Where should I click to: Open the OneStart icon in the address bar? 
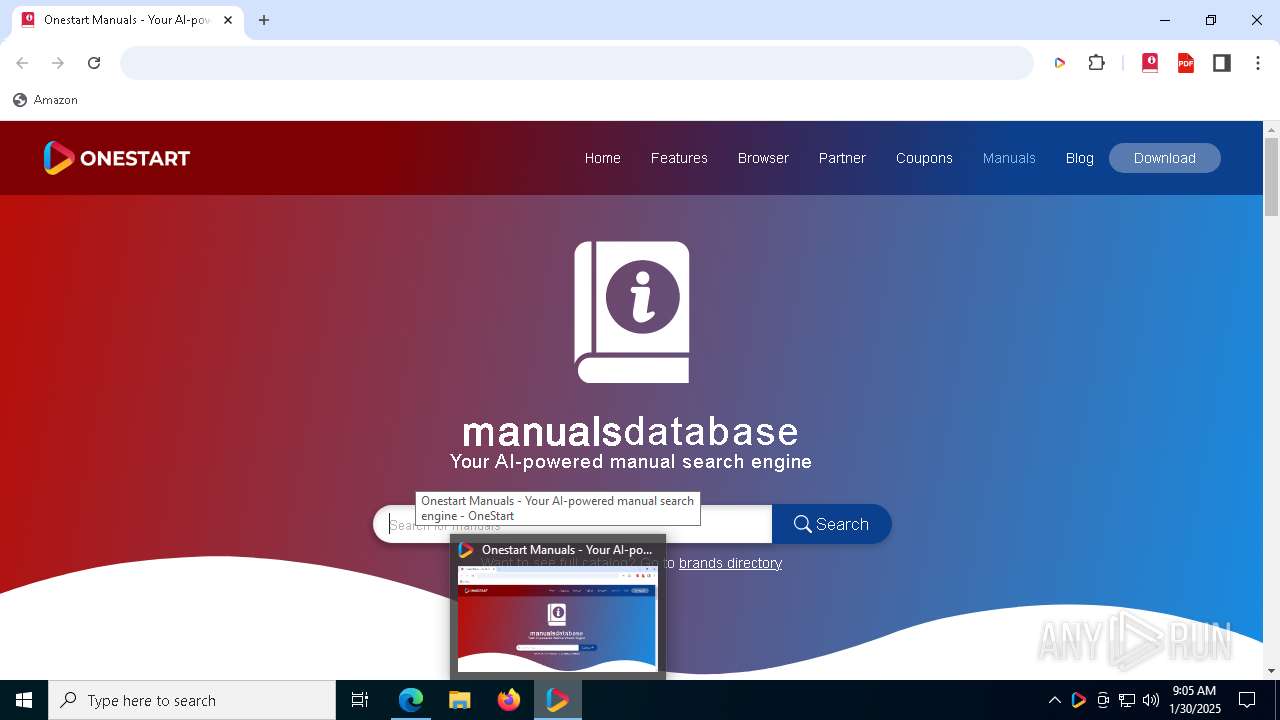click(x=1060, y=63)
